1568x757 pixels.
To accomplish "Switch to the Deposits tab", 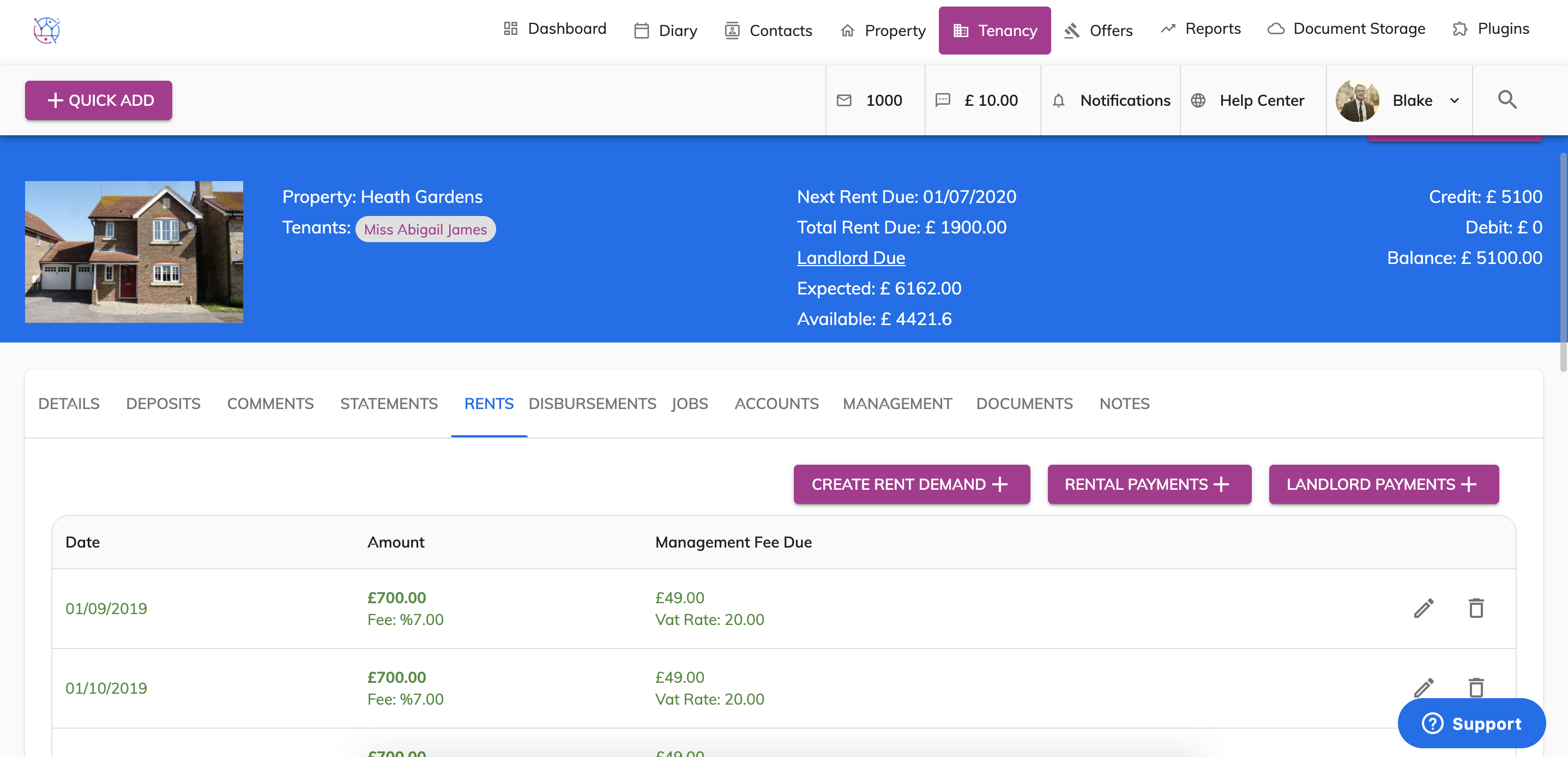I will tap(163, 403).
